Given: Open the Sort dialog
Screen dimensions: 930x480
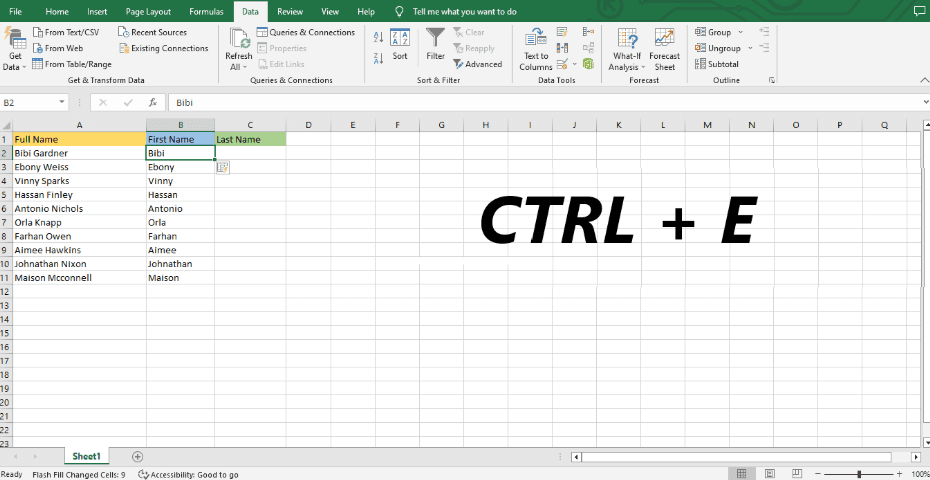Looking at the screenshot, I should [x=400, y=44].
